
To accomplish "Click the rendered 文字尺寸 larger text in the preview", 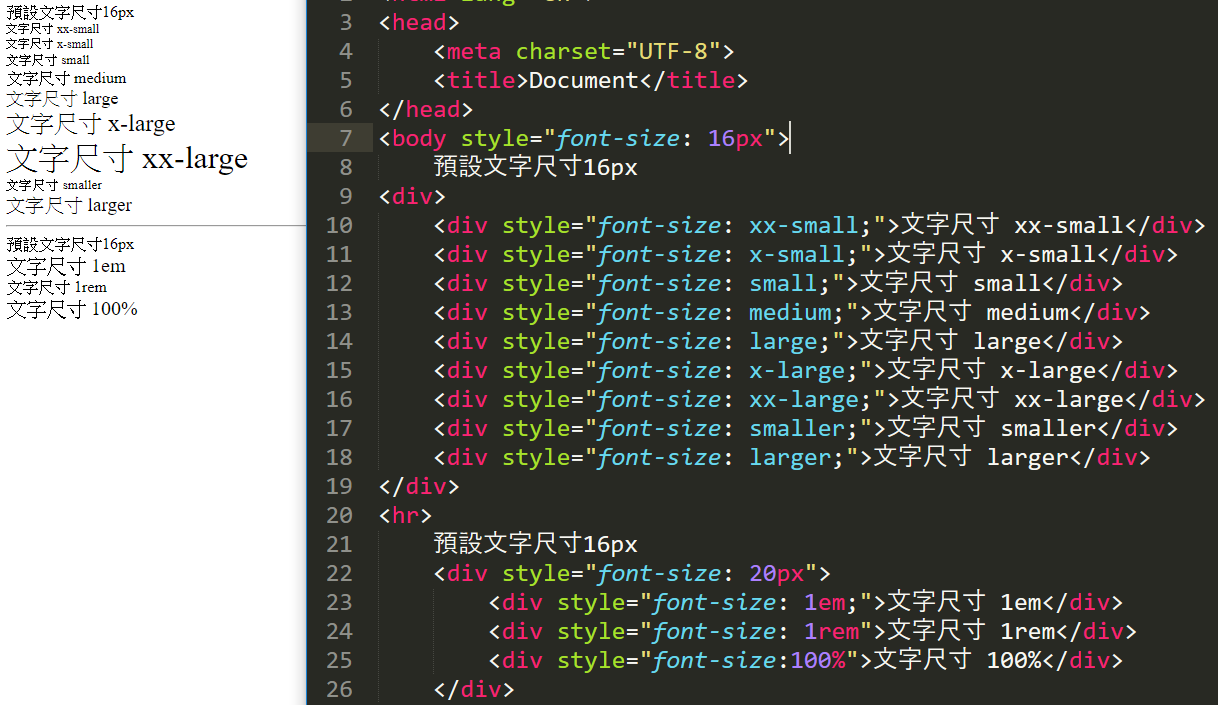I will (x=69, y=205).
